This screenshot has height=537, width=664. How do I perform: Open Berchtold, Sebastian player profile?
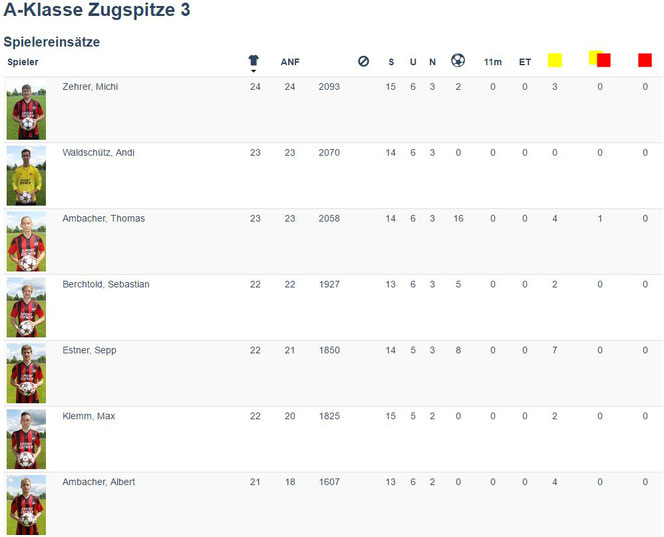[x=106, y=284]
